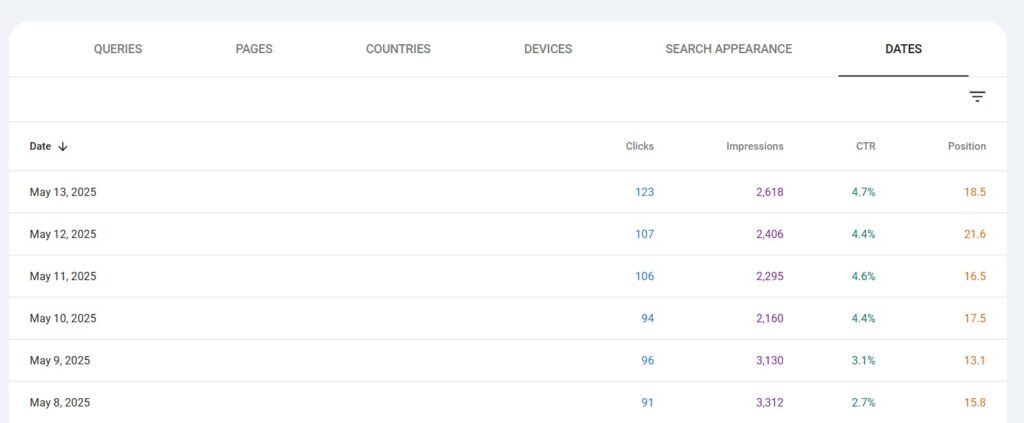Select the Countries tab

398,49
